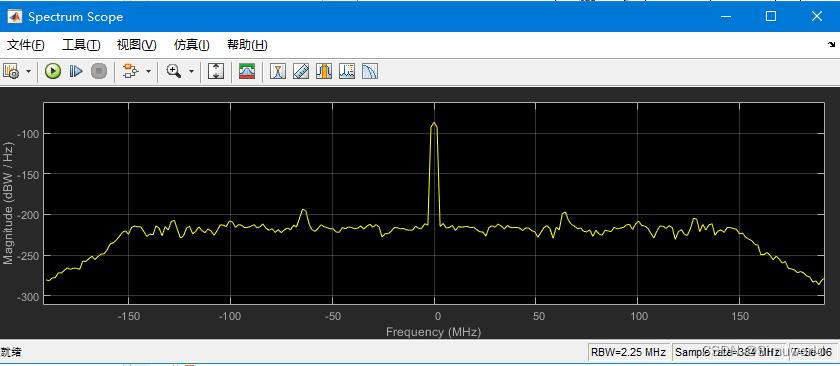Open the 工具(T) menu
The width and height of the screenshot is (840, 366).
coord(81,45)
